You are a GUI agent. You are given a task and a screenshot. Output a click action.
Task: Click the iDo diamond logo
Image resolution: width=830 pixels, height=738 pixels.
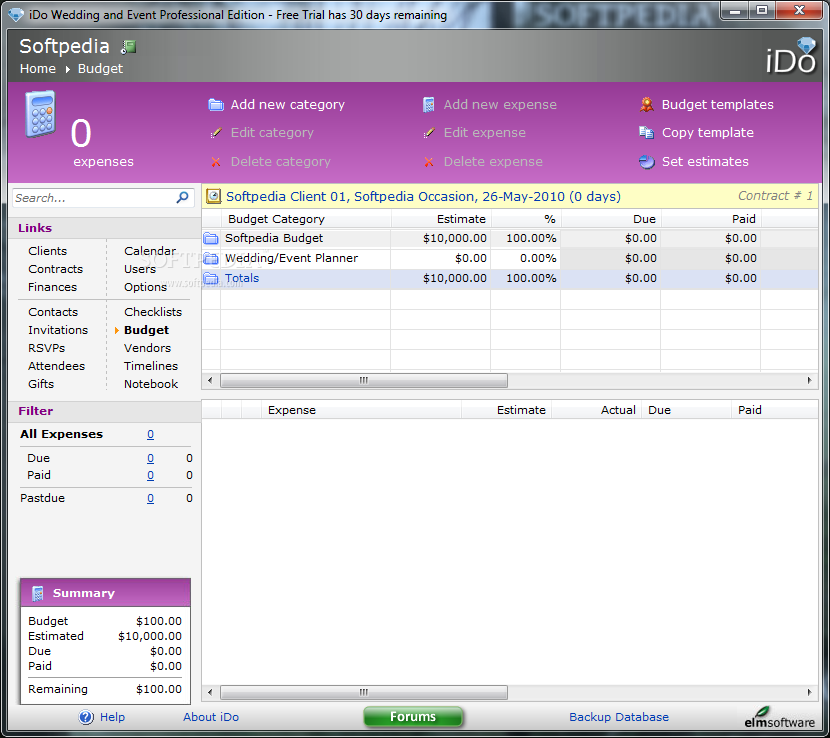point(791,57)
